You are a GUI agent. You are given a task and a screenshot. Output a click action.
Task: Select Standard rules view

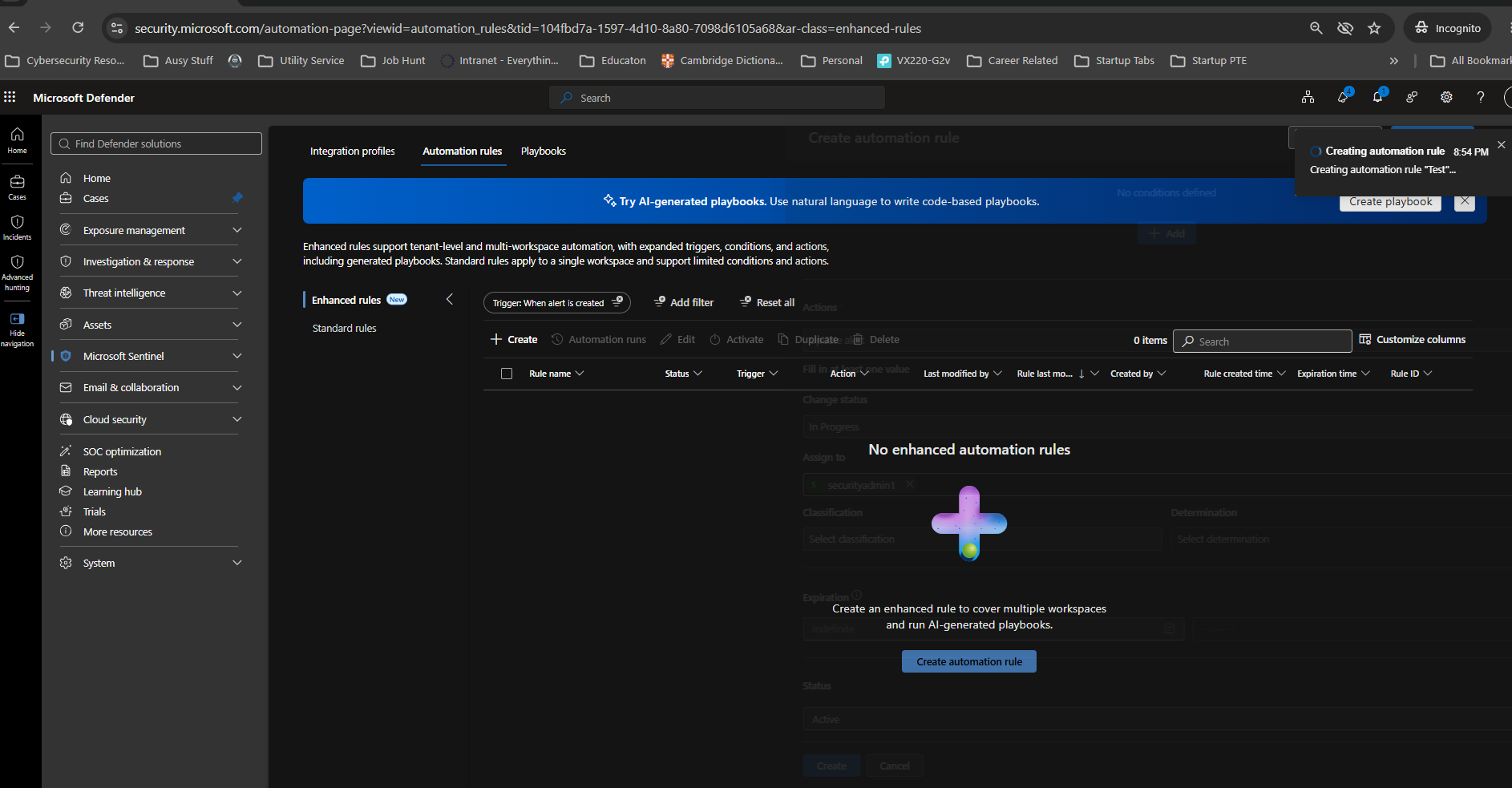tap(345, 328)
